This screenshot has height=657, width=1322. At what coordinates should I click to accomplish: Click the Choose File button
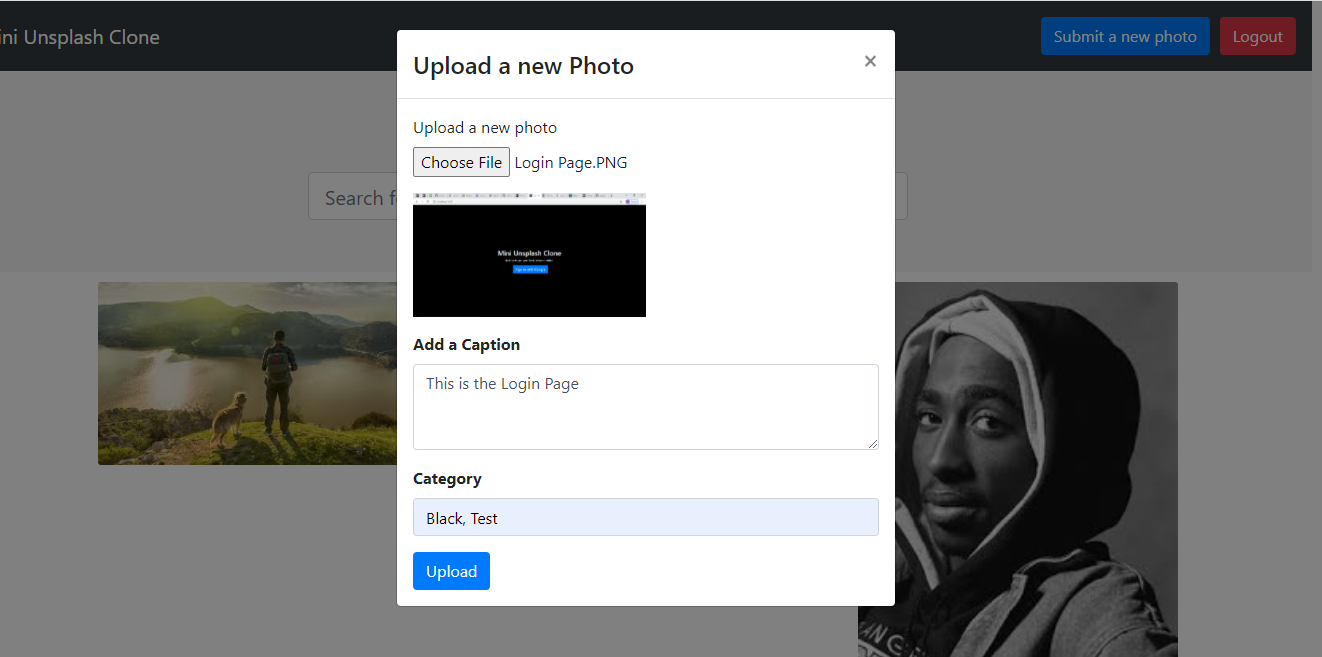click(461, 162)
